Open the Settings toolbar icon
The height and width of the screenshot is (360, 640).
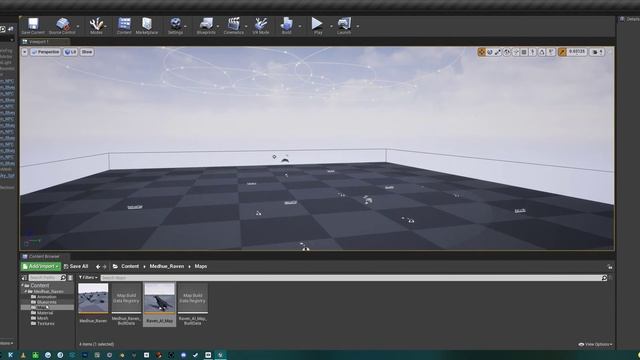(176, 26)
